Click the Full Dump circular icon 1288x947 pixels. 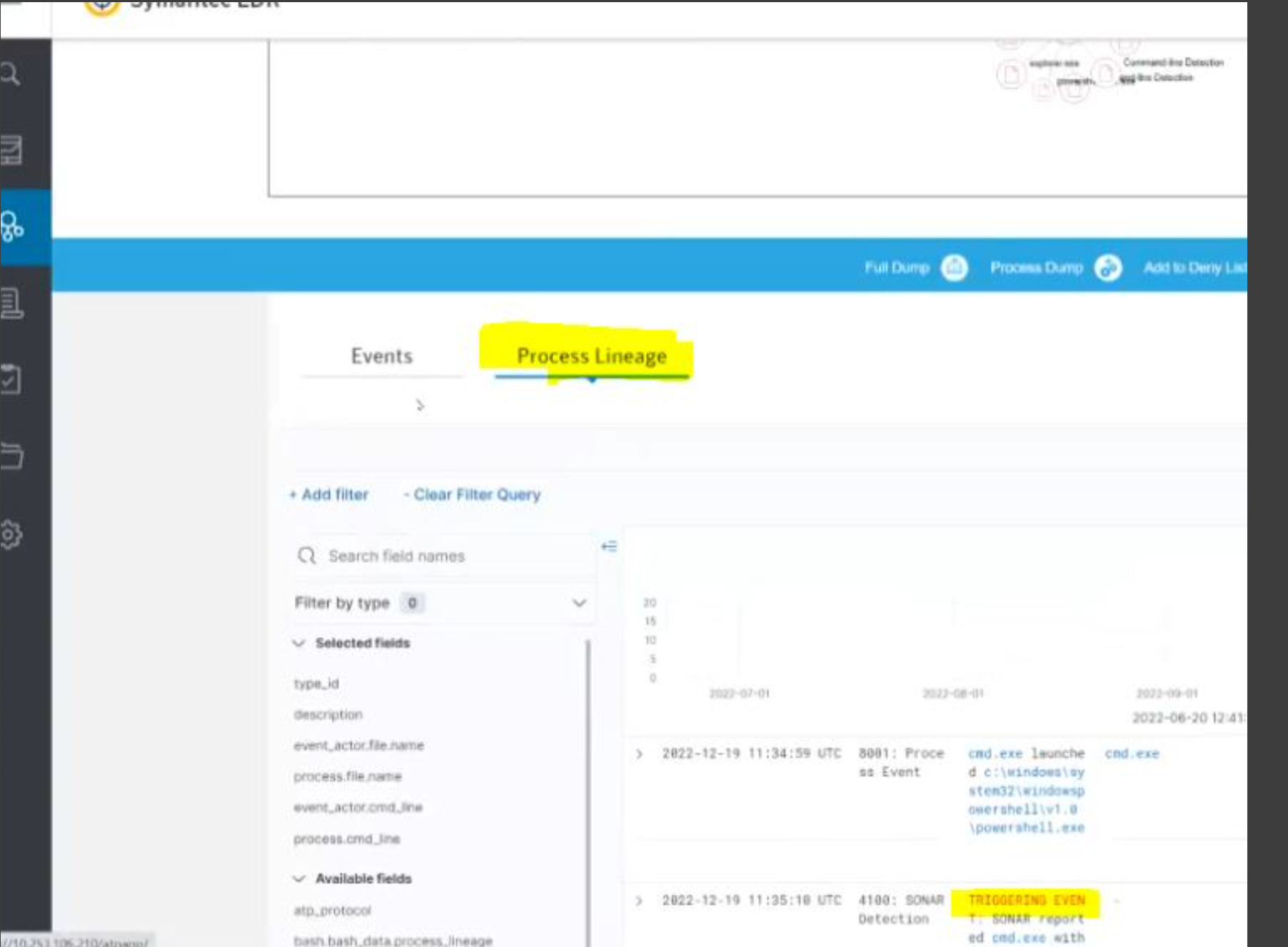pos(954,268)
